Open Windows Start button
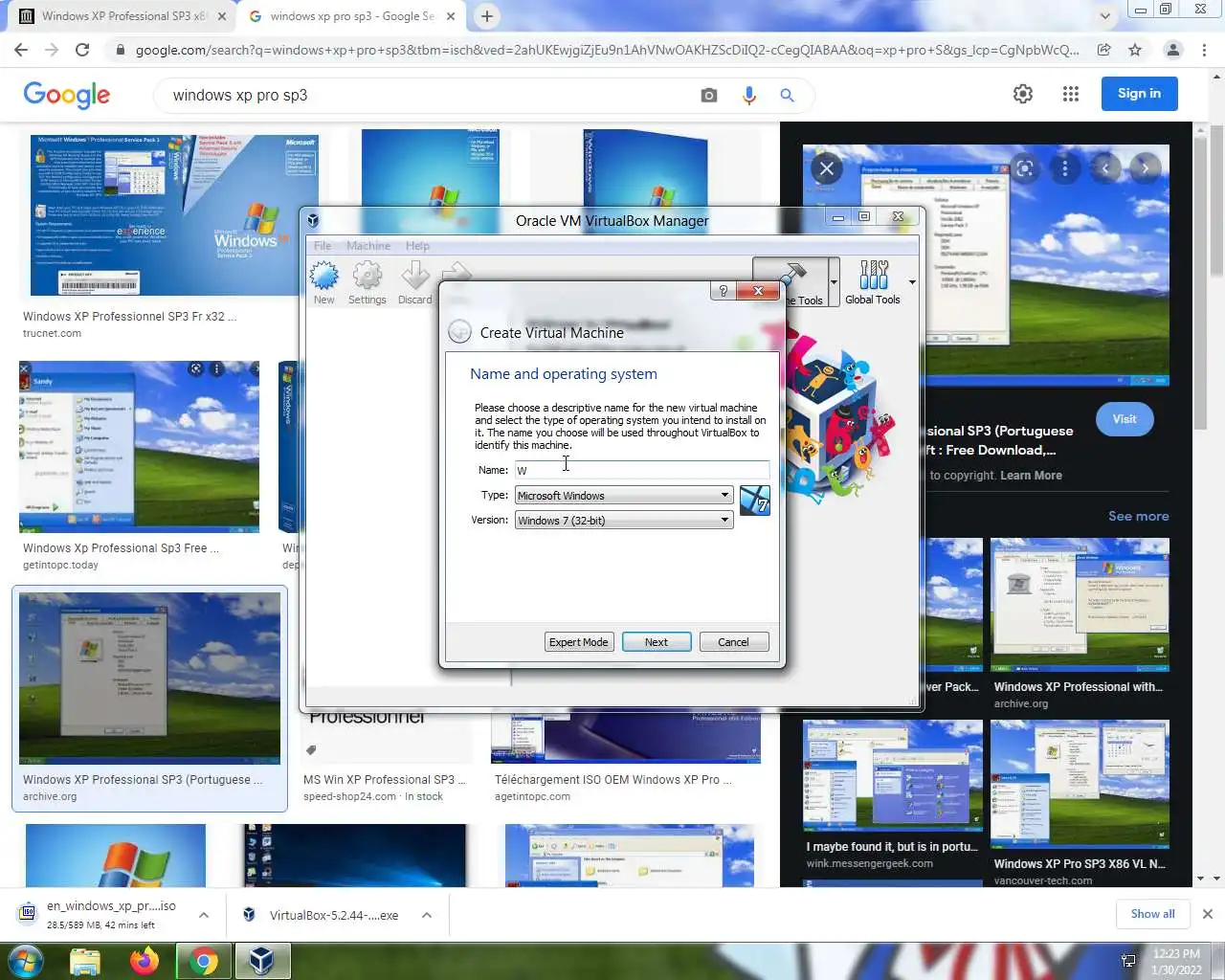This screenshot has width=1225, height=980. click(x=26, y=960)
